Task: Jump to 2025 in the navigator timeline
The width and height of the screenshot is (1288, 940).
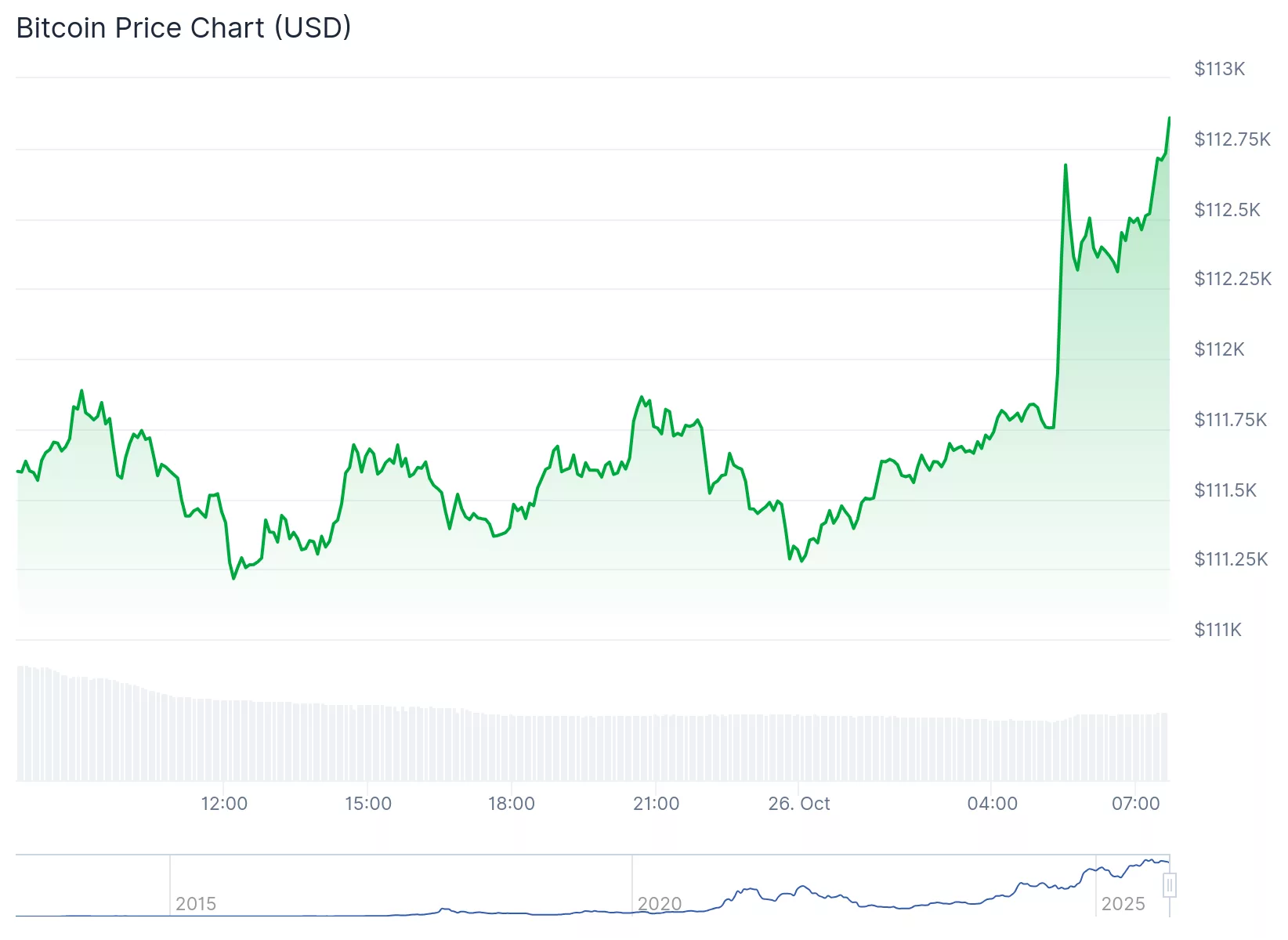Action: (x=1123, y=904)
